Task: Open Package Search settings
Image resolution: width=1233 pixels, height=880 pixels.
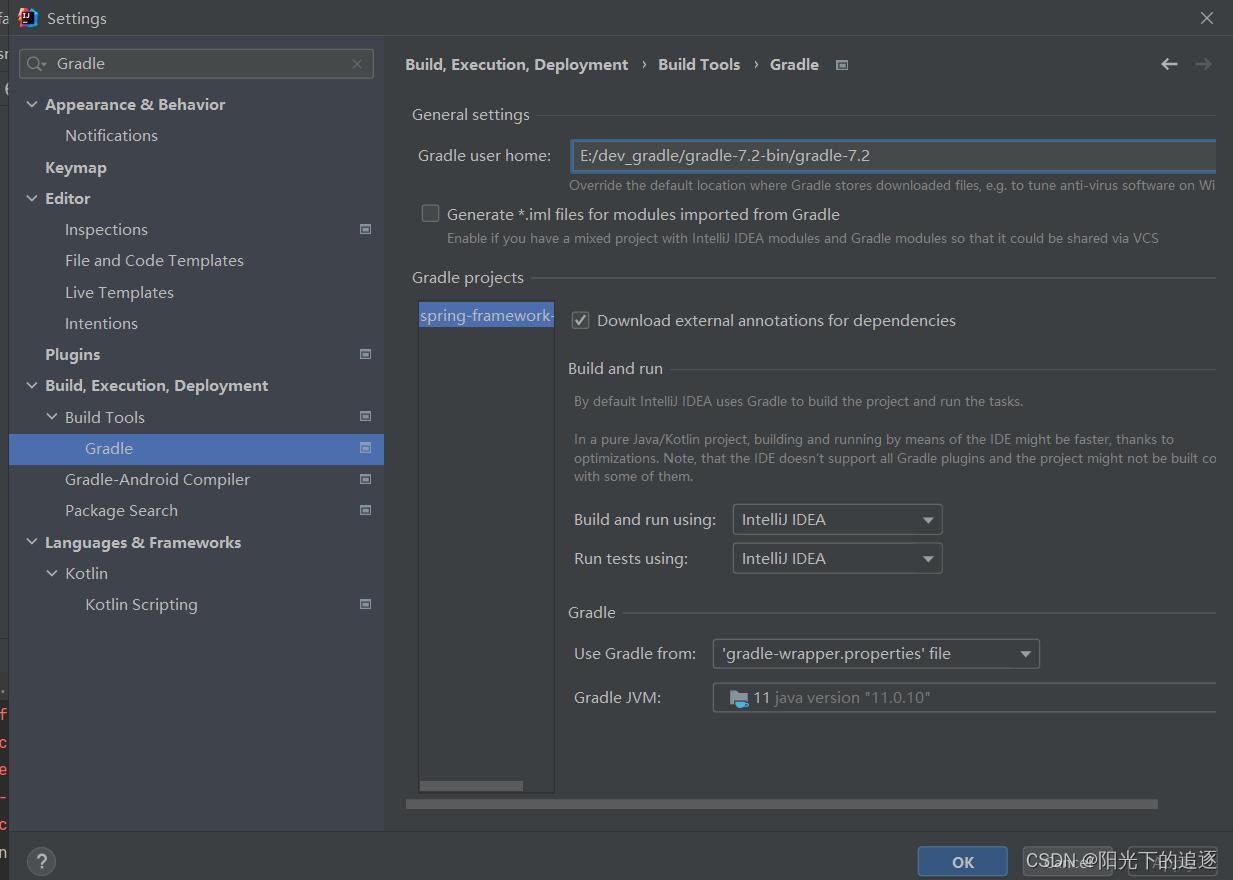Action: click(x=121, y=510)
